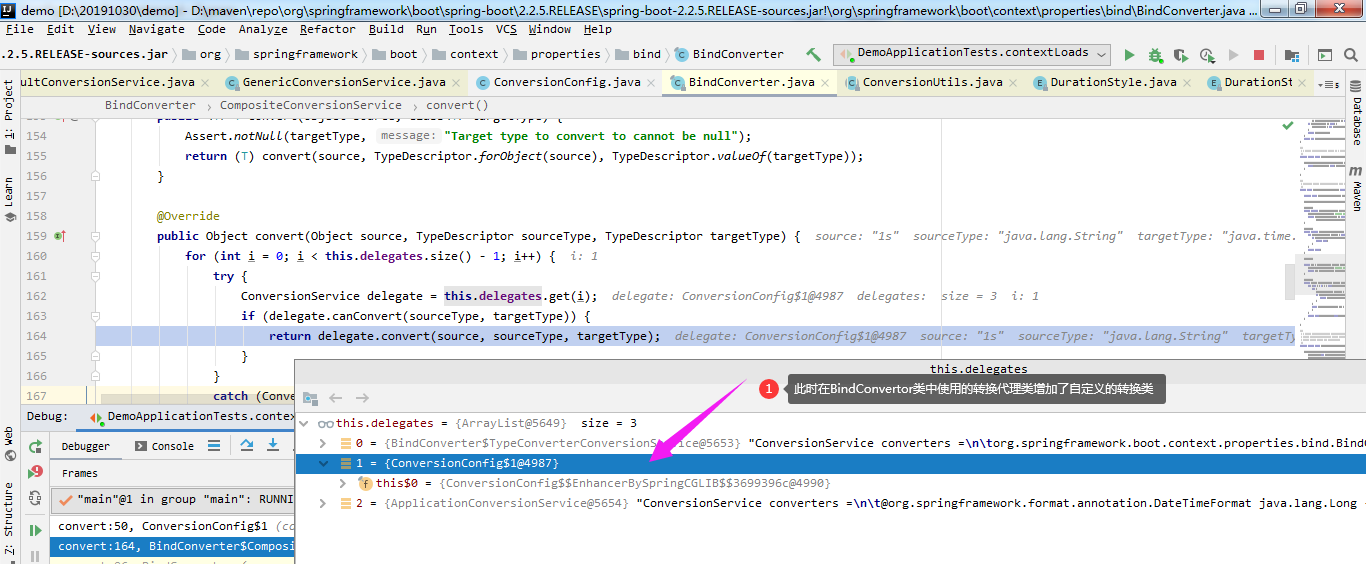This screenshot has height=564, width=1366.
Task: Click Rerun Failed Tests icon
Action: (x=36, y=471)
